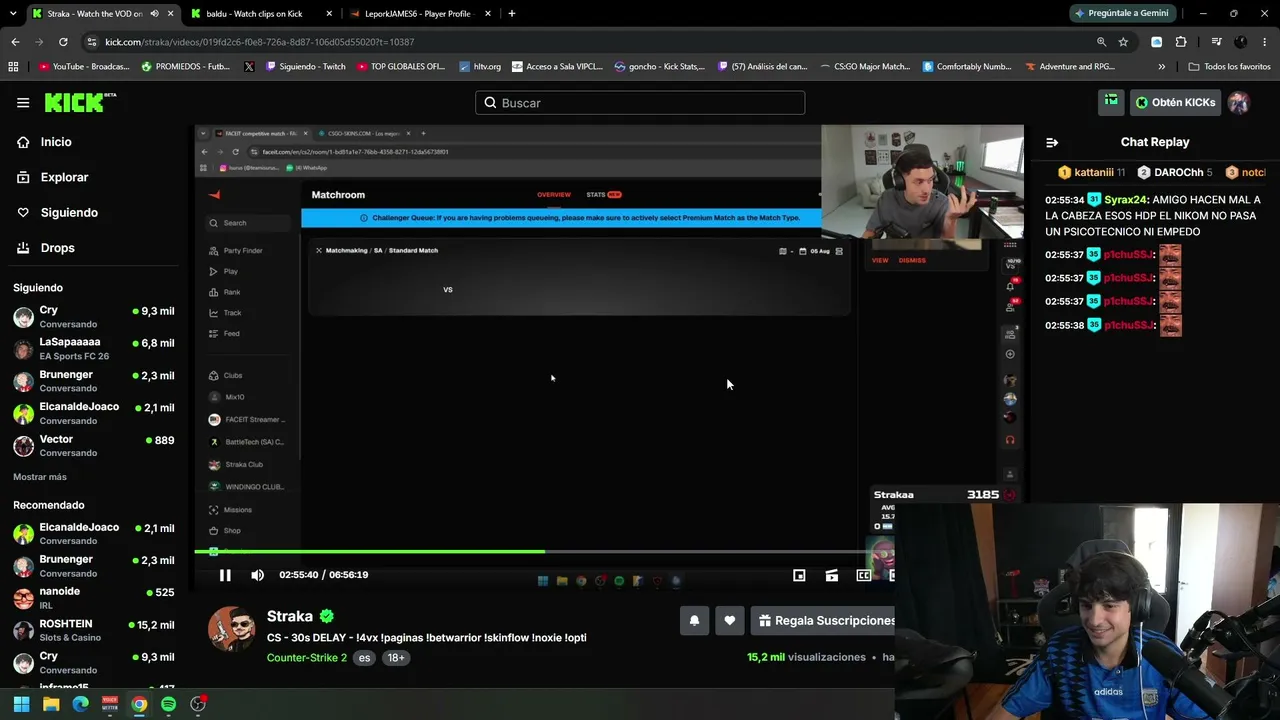Image resolution: width=1280 pixels, height=720 pixels.
Task: Mute the Kick video player volume
Action: pos(258,575)
